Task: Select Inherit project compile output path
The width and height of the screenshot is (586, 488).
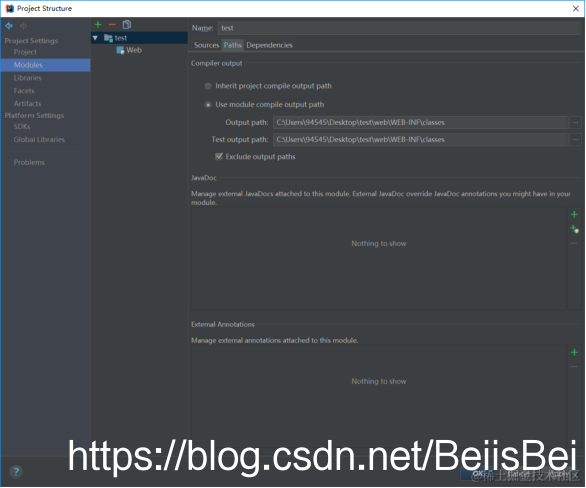Action: (208, 86)
